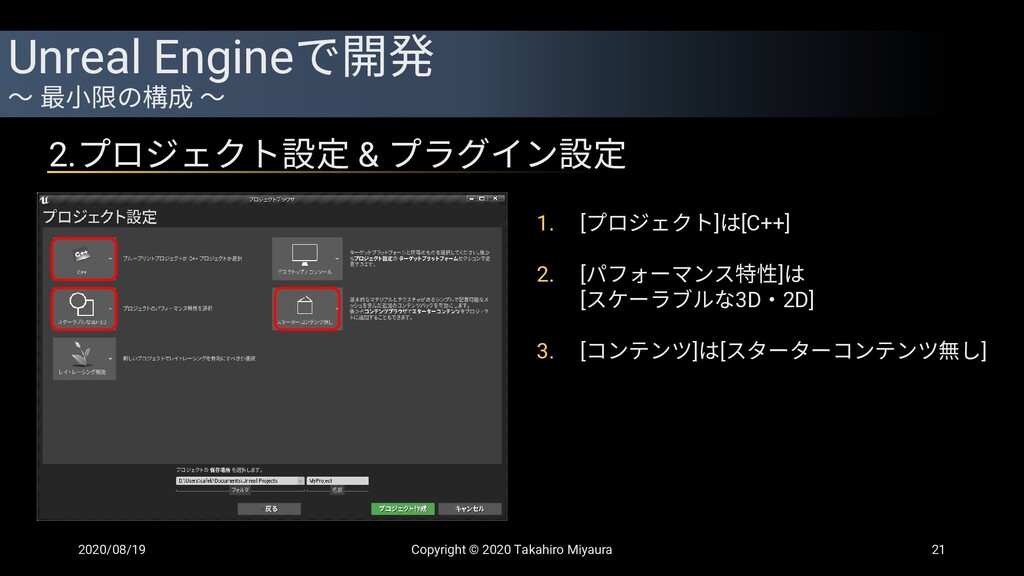Click the target platform description paragraph
The width and height of the screenshot is (1024, 576).
point(419,258)
